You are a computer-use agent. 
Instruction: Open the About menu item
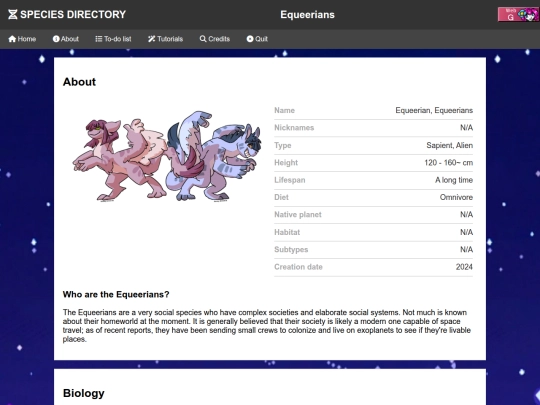tap(66, 39)
